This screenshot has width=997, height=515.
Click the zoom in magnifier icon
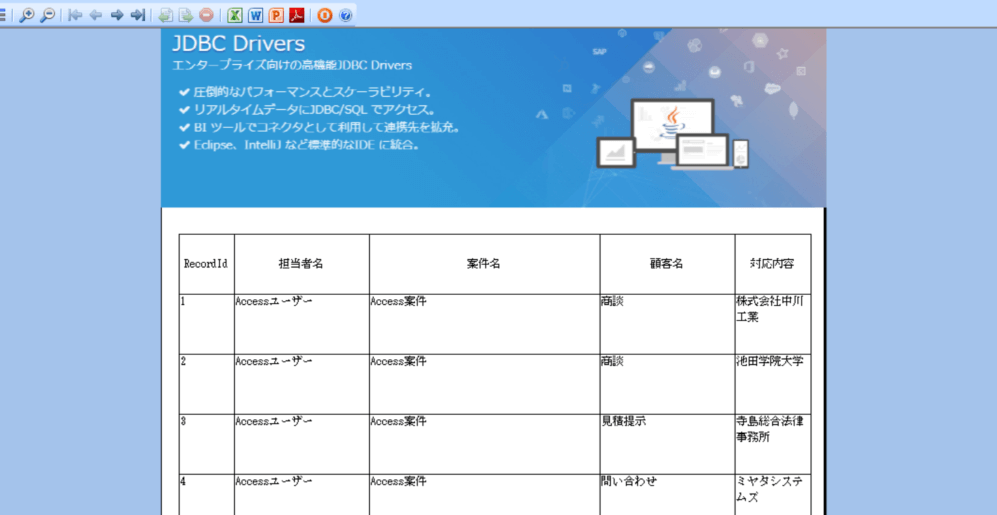click(27, 15)
